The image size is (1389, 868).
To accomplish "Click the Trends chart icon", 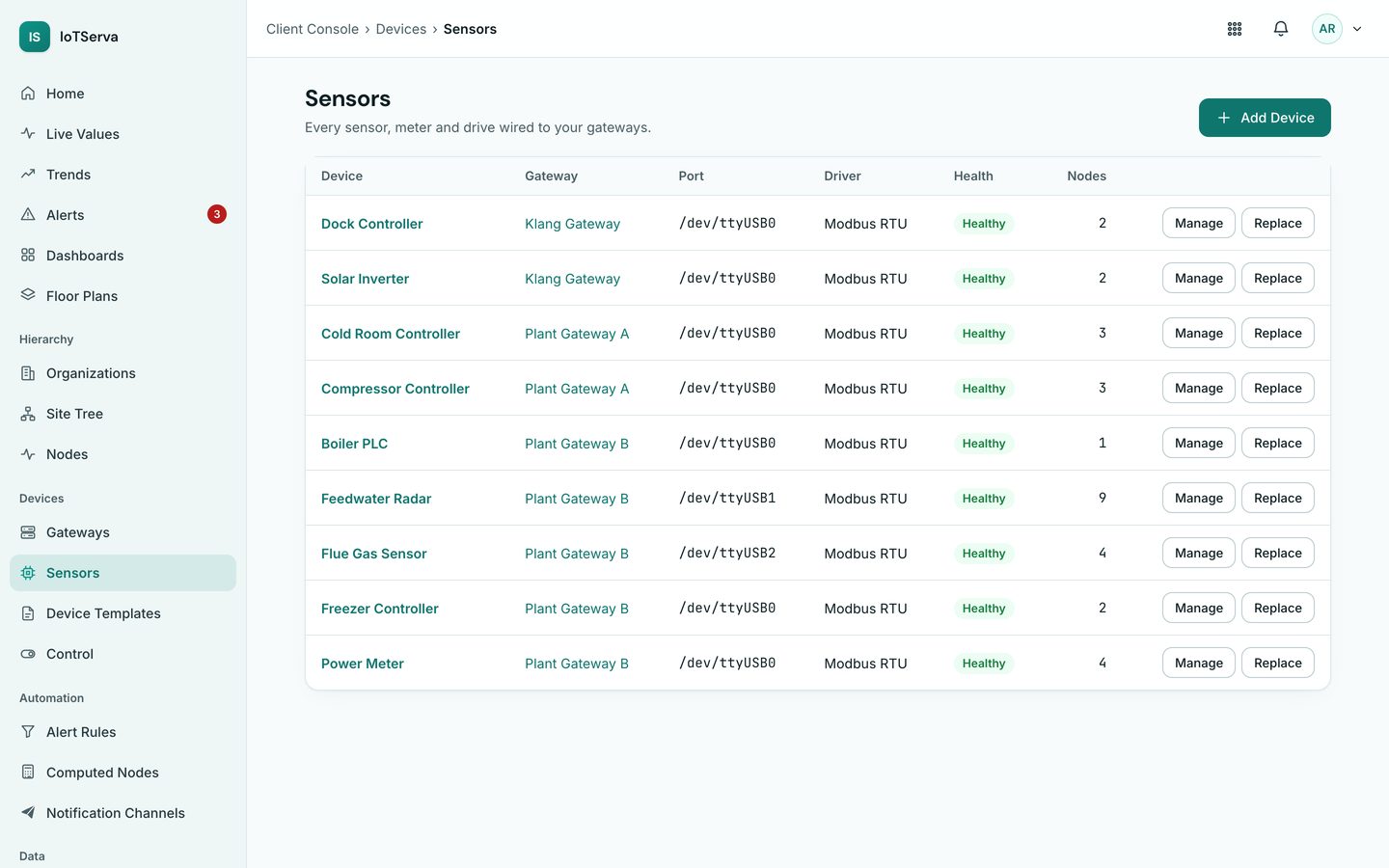I will tap(28, 175).
